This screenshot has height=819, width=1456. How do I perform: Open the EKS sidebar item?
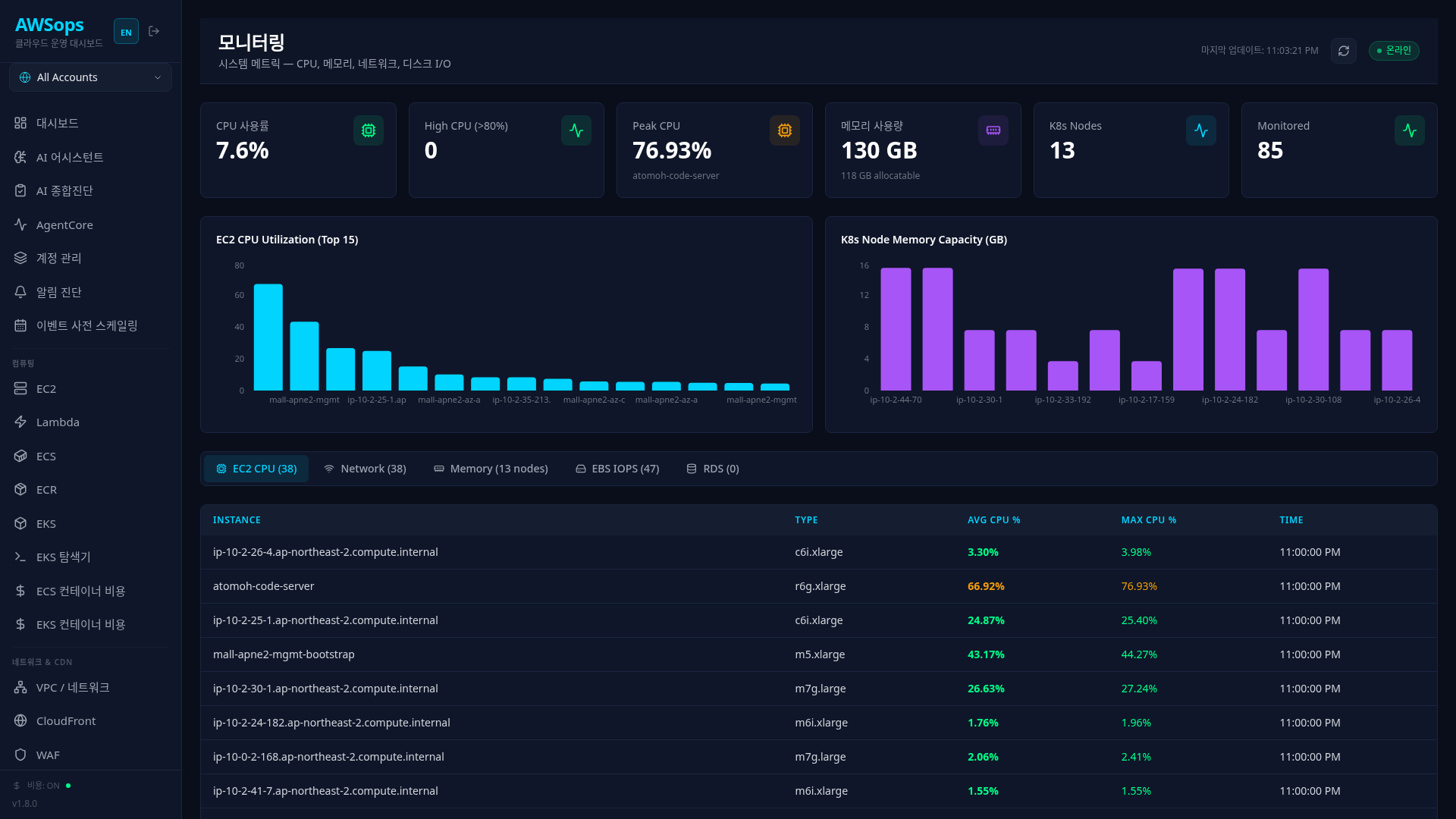tap(90, 523)
